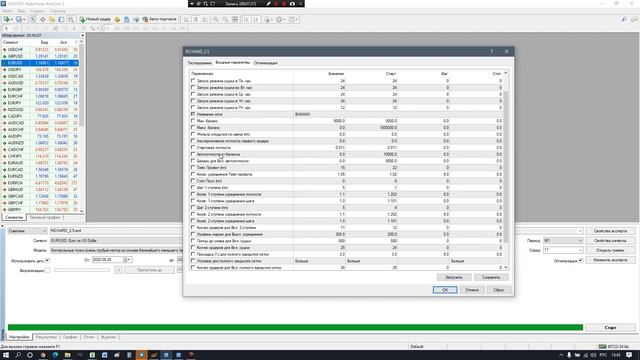
Task: Confirm the dialog with OK
Action: 445,290
